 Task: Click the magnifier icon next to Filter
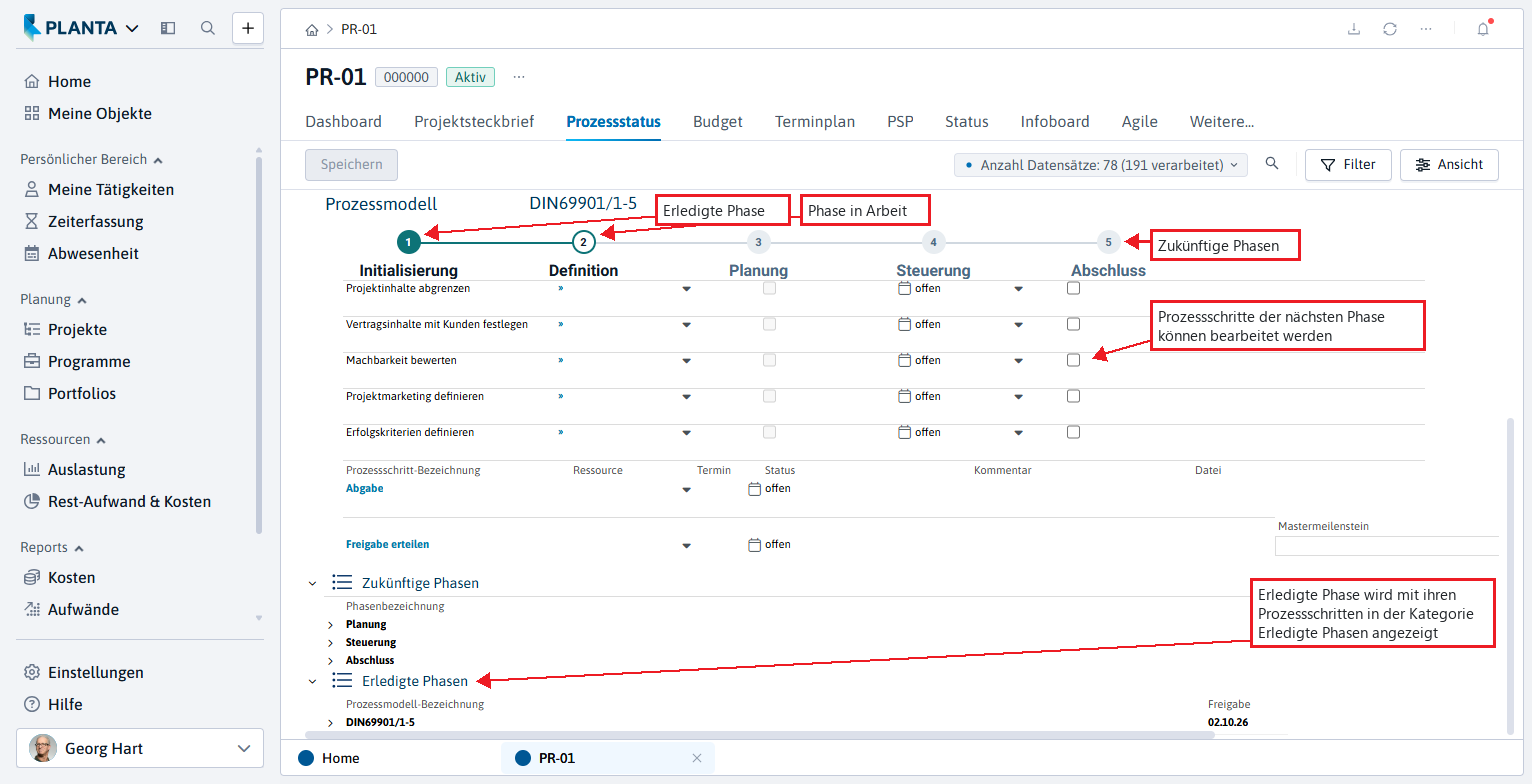tap(1272, 164)
